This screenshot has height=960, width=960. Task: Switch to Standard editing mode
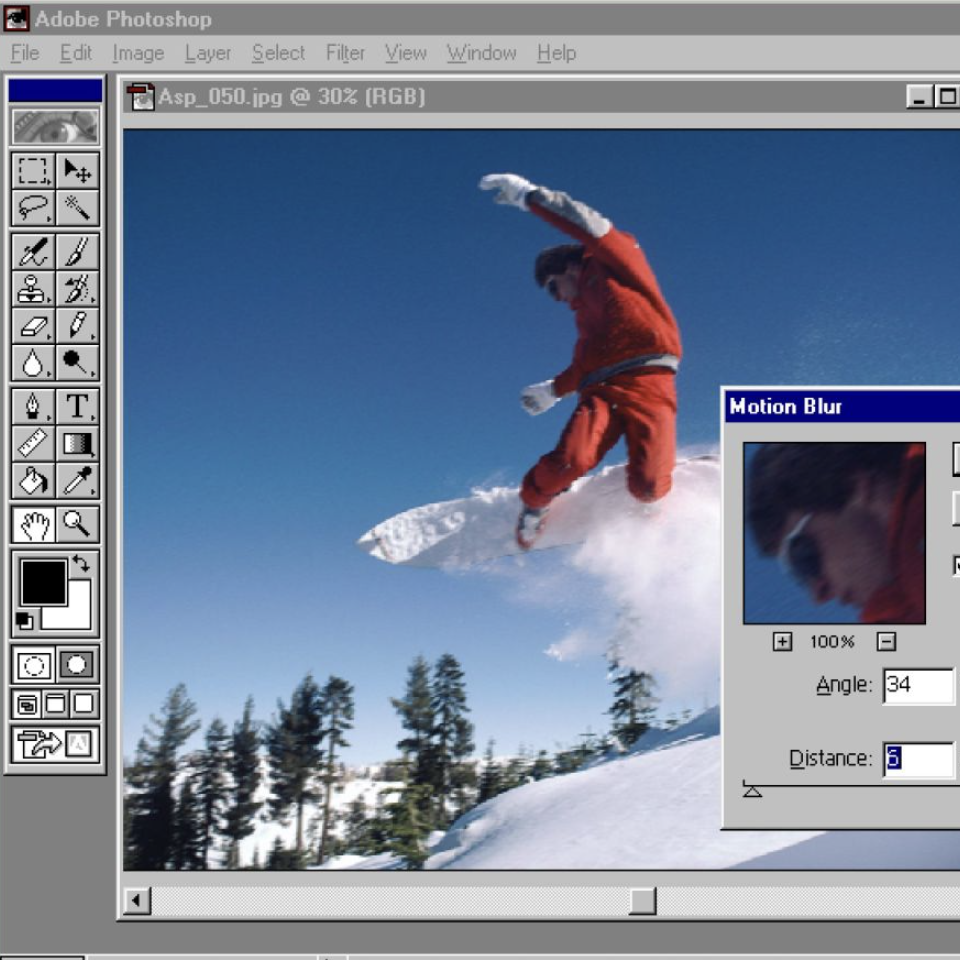click(x=33, y=665)
